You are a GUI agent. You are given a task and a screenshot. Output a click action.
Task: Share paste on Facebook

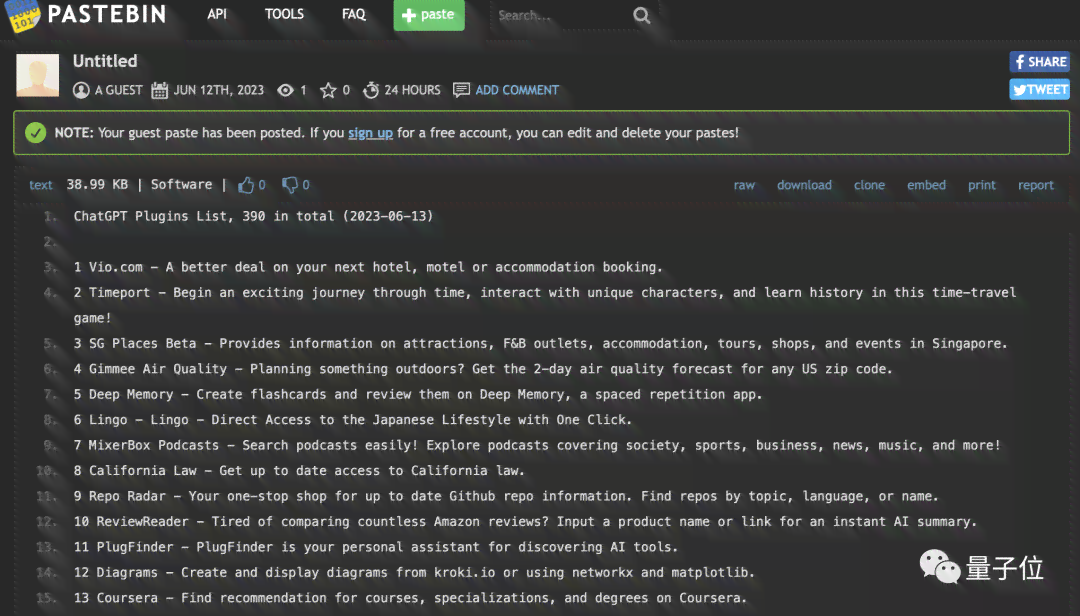pyautogui.click(x=1039, y=62)
